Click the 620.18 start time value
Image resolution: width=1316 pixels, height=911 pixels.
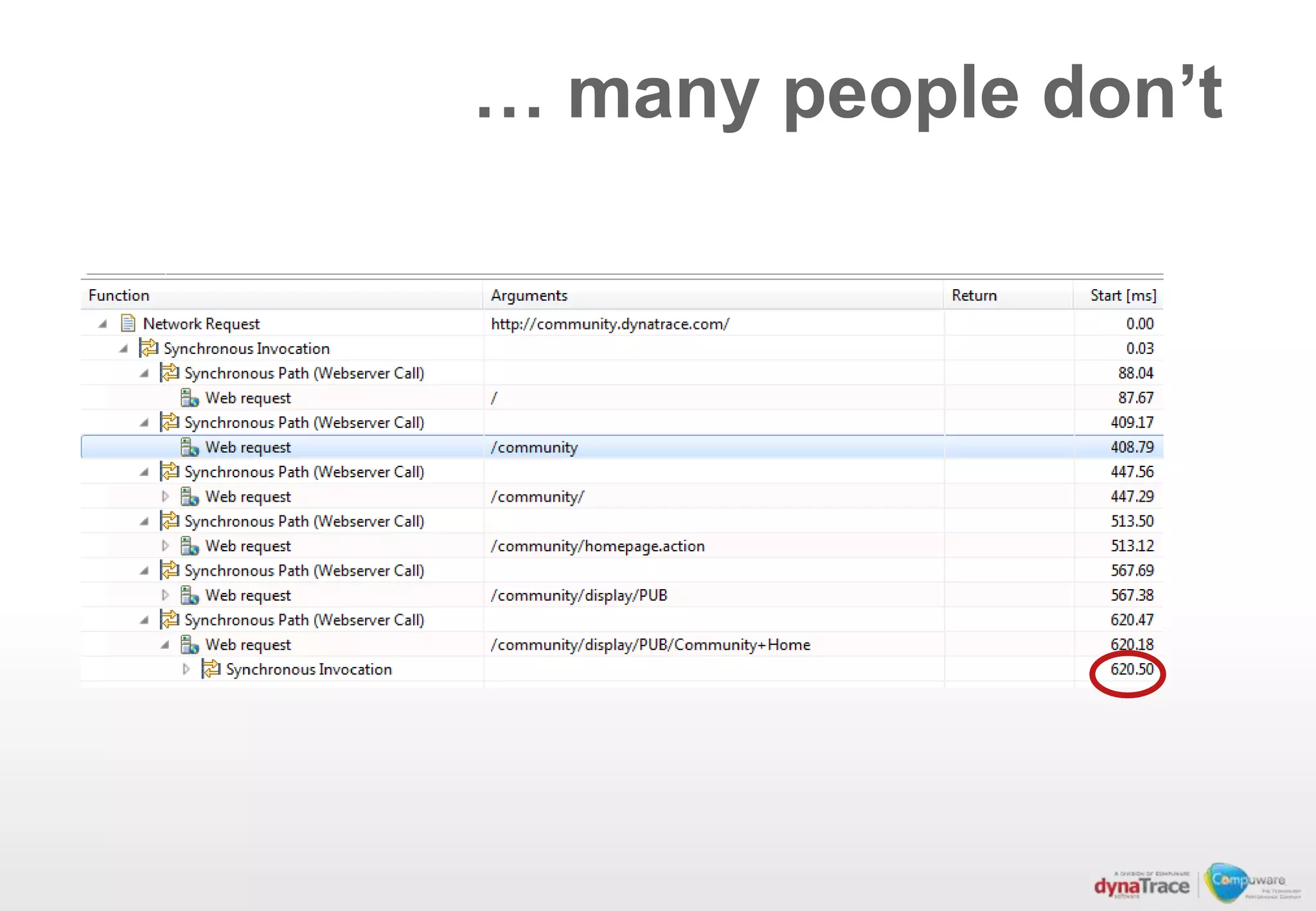pyautogui.click(x=1132, y=644)
